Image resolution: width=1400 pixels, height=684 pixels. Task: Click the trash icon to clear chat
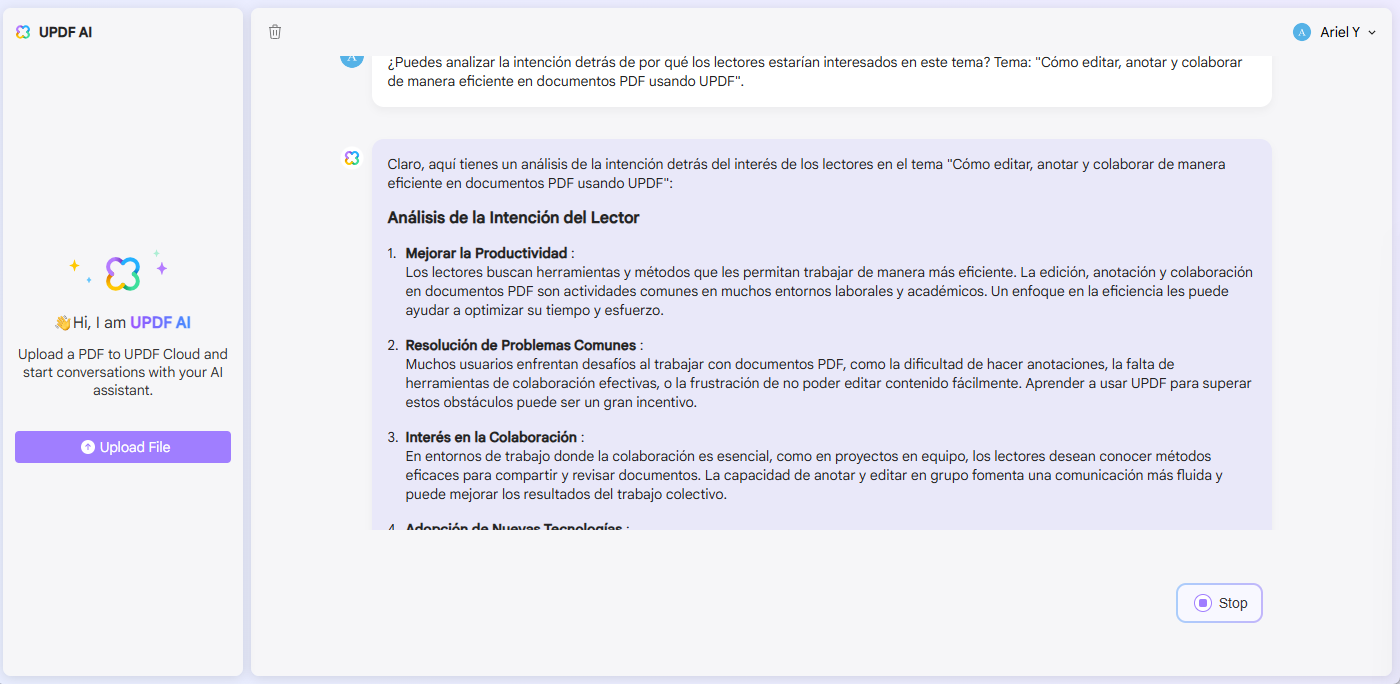(275, 32)
